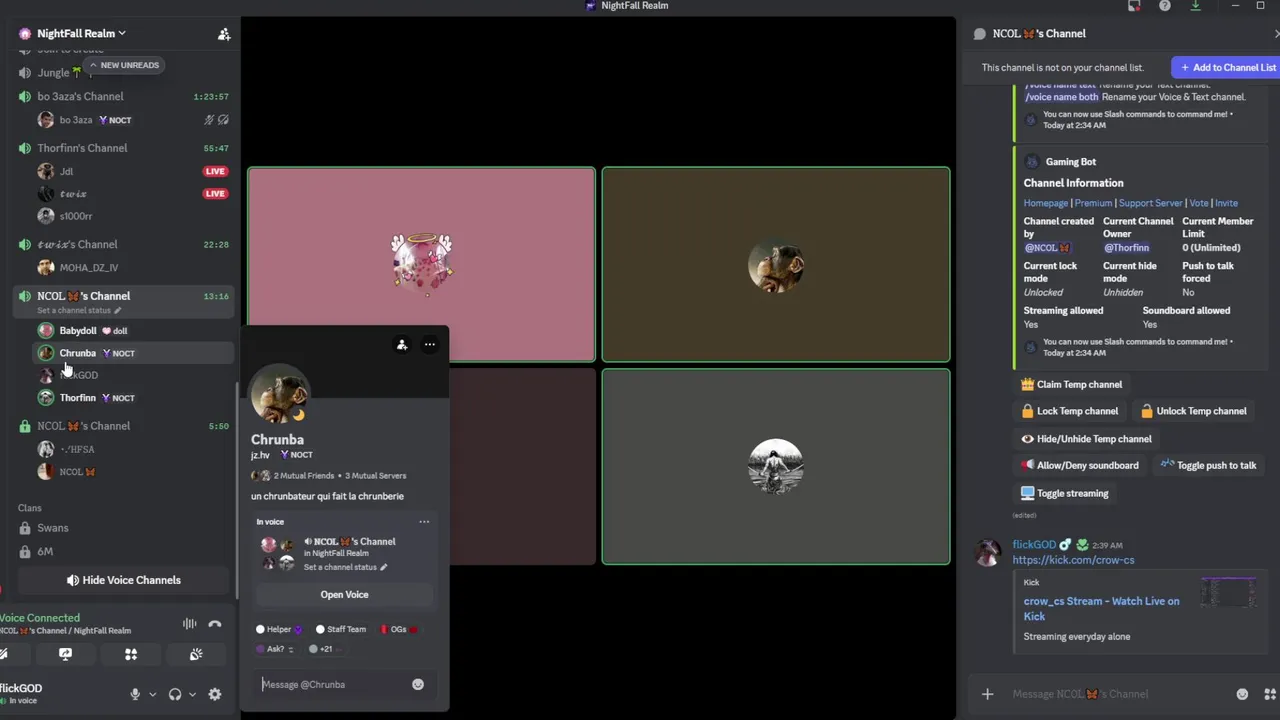
Task: Open the Vote link in bot embed
Action: [x=1199, y=203]
